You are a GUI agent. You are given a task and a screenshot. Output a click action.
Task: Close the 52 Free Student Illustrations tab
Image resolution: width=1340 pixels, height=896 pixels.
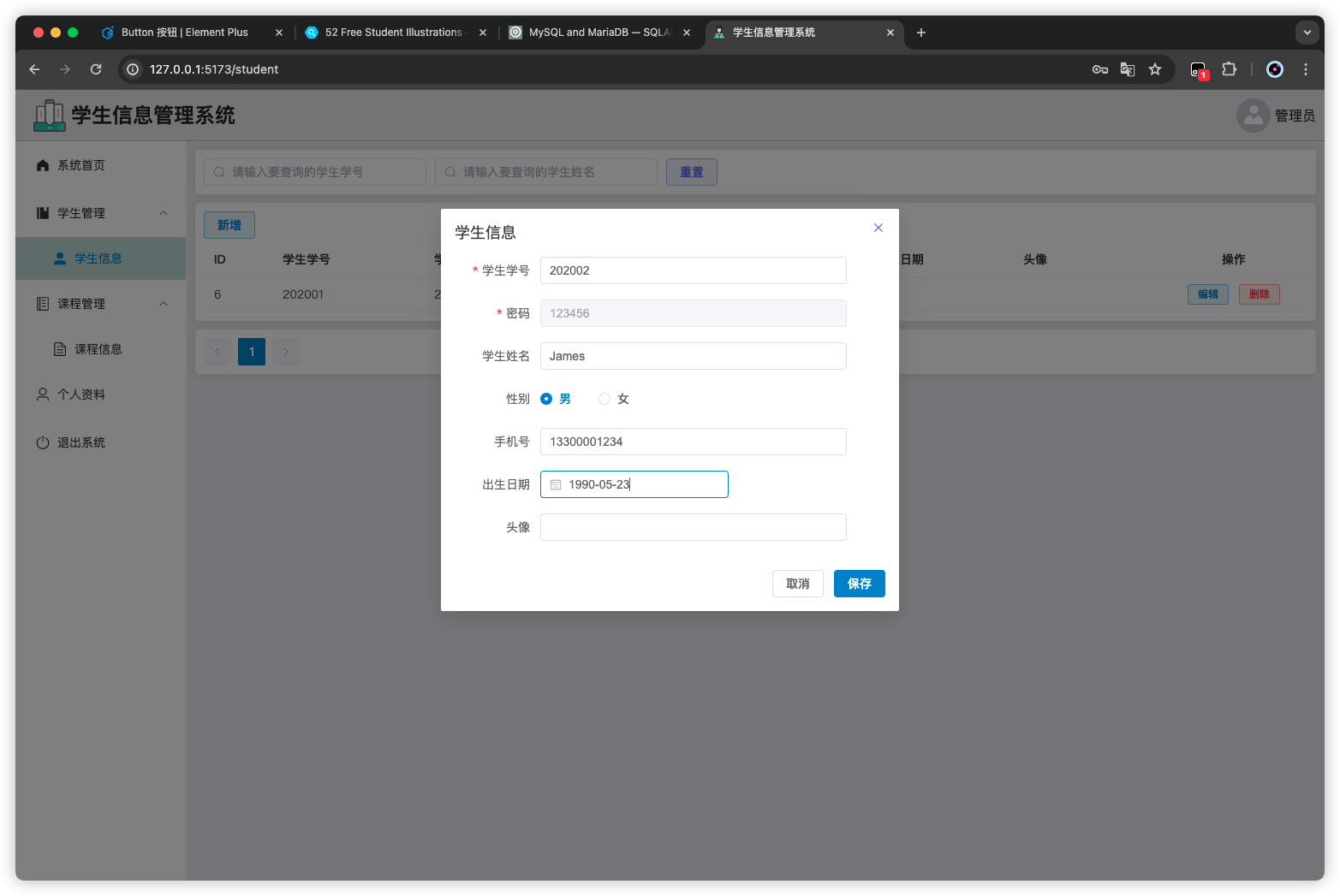click(x=483, y=33)
